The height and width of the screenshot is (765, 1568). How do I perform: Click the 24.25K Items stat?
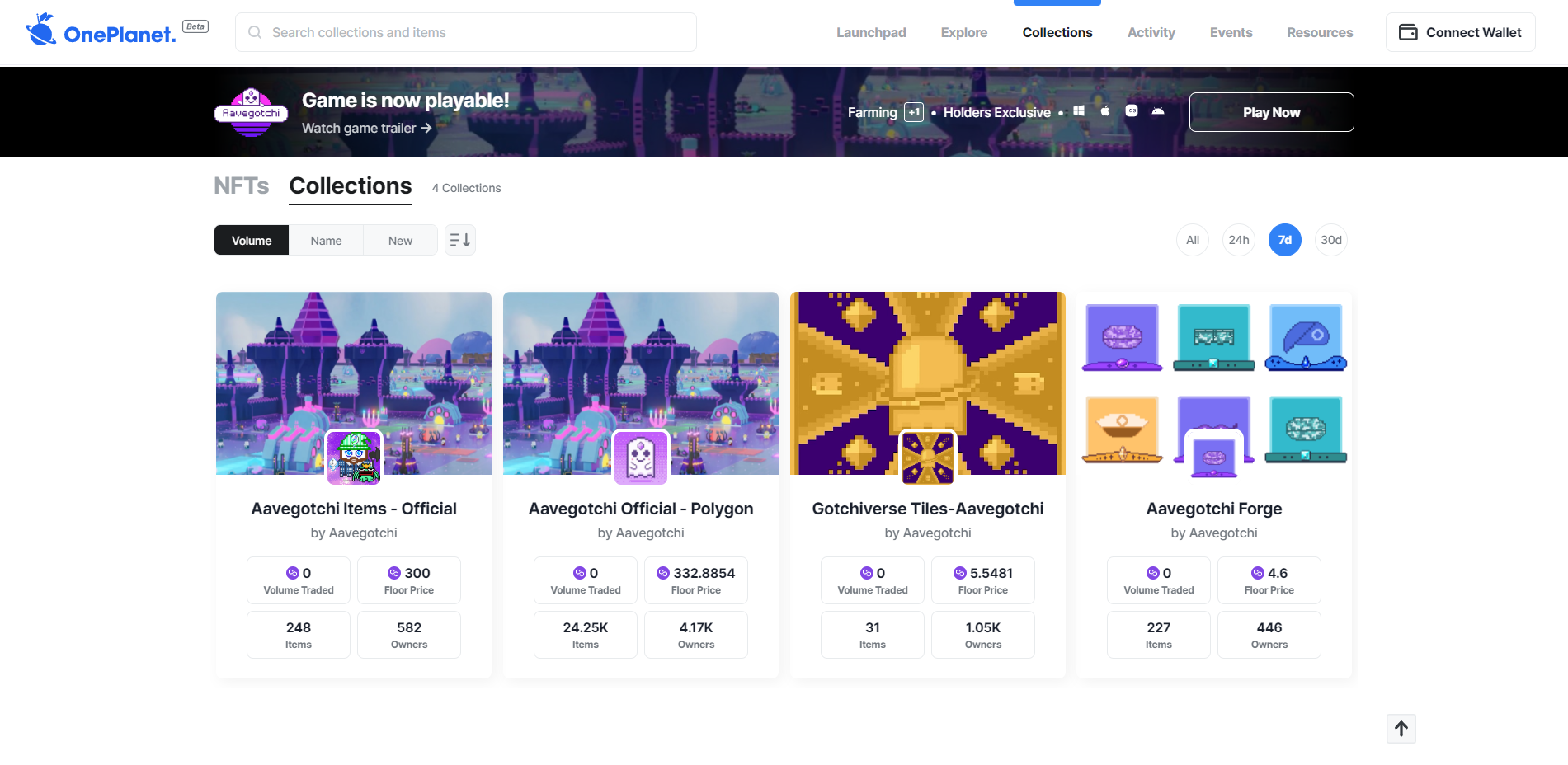[x=586, y=635]
